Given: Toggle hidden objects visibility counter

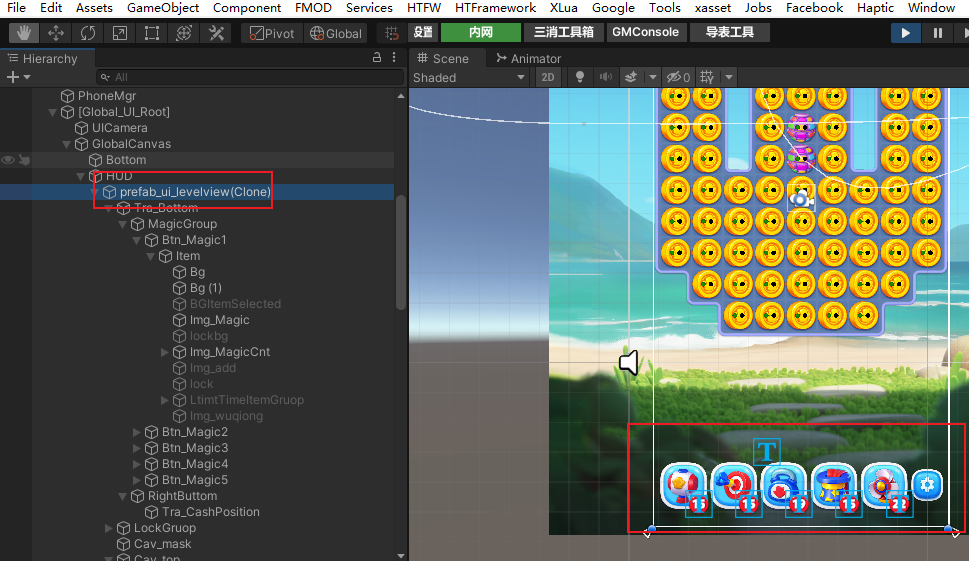Looking at the screenshot, I should 678,77.
